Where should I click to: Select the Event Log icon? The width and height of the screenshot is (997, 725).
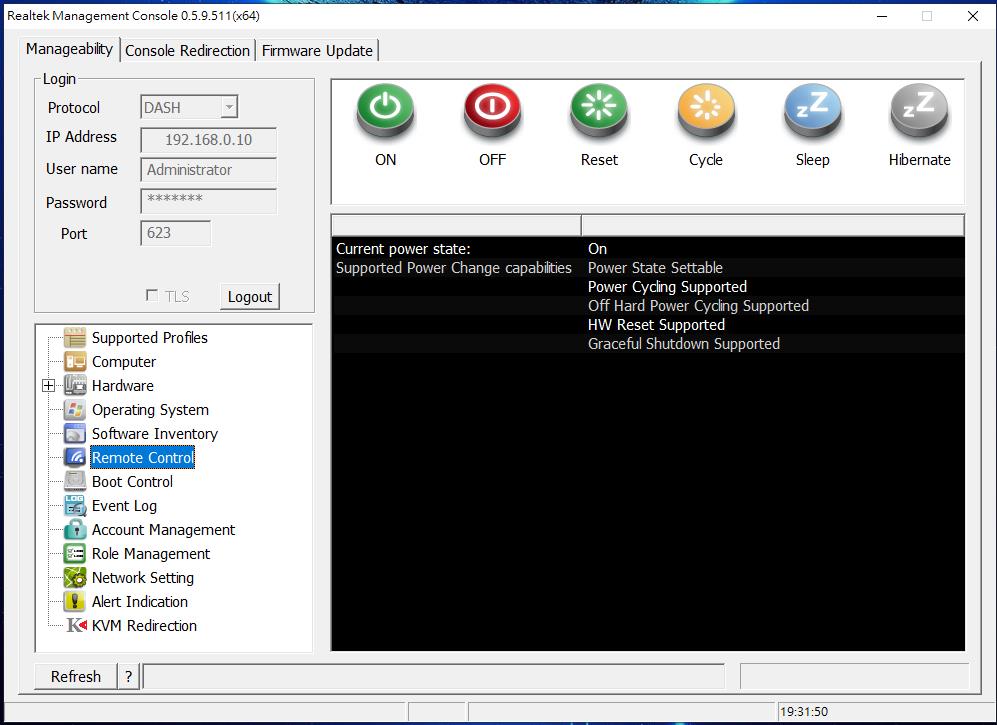click(75, 506)
